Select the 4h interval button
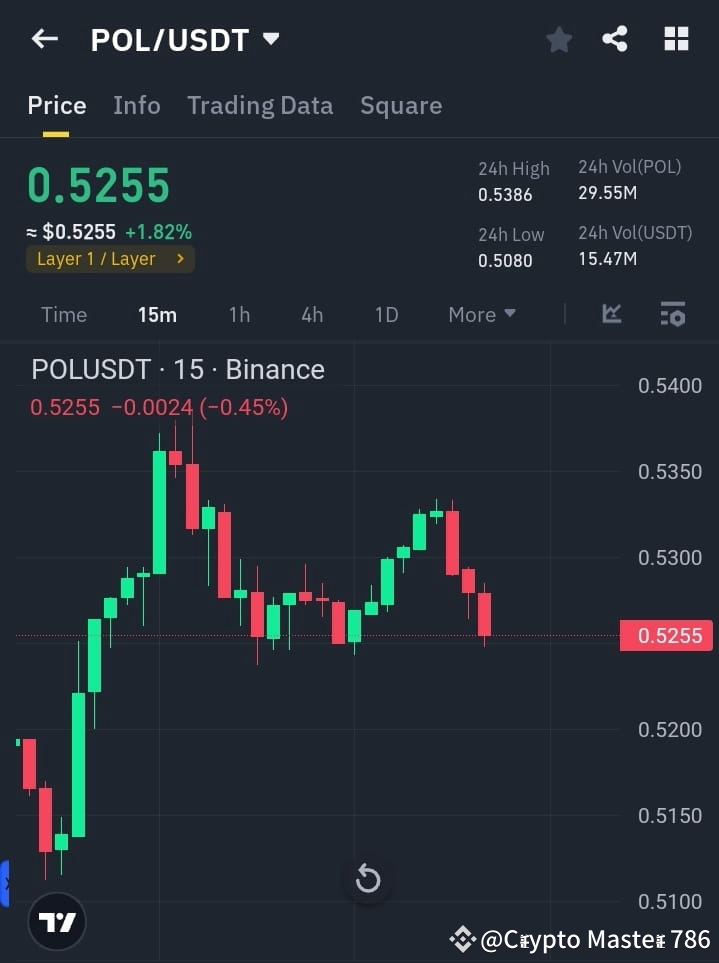Viewport: 719px width, 963px height. [x=312, y=314]
